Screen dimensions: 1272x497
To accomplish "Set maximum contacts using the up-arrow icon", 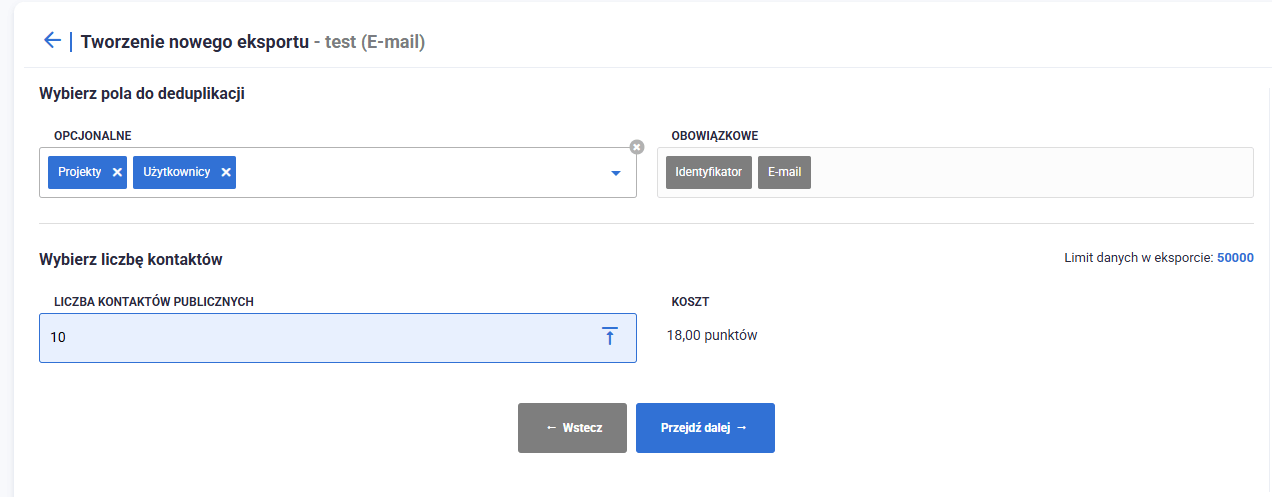I will click(x=609, y=337).
